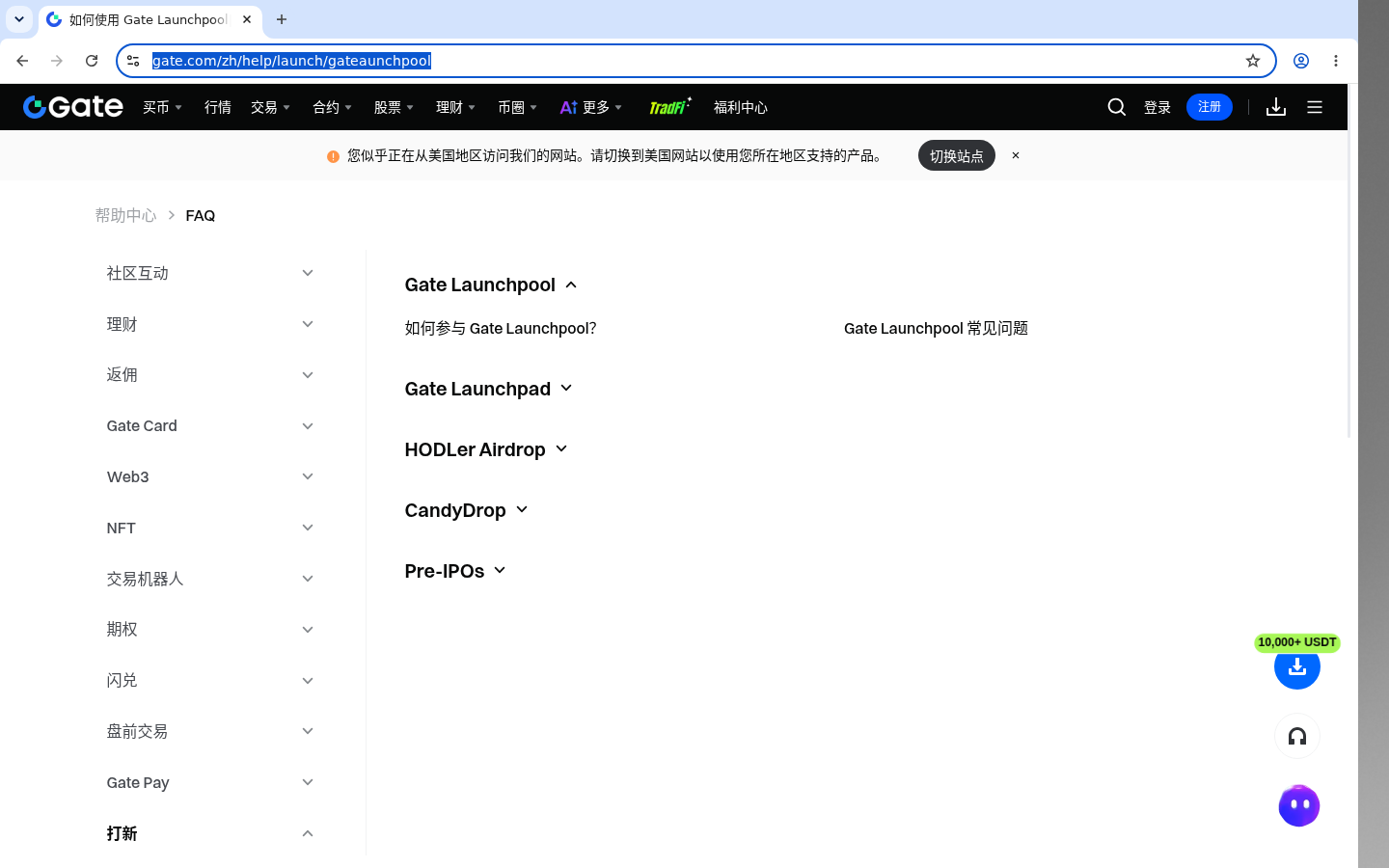This screenshot has height=868, width=1389.
Task: Expand the HODLer Airdrop heading
Action: 486,449
